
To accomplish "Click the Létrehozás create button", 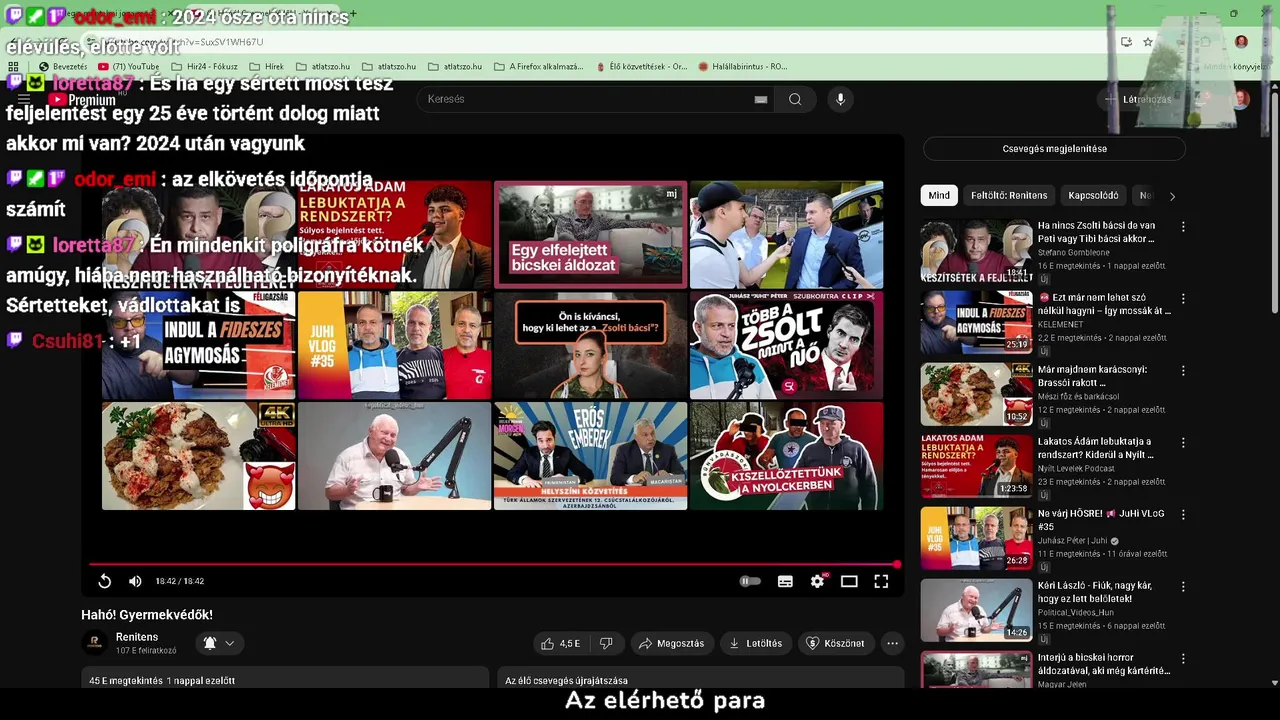I will (1136, 99).
